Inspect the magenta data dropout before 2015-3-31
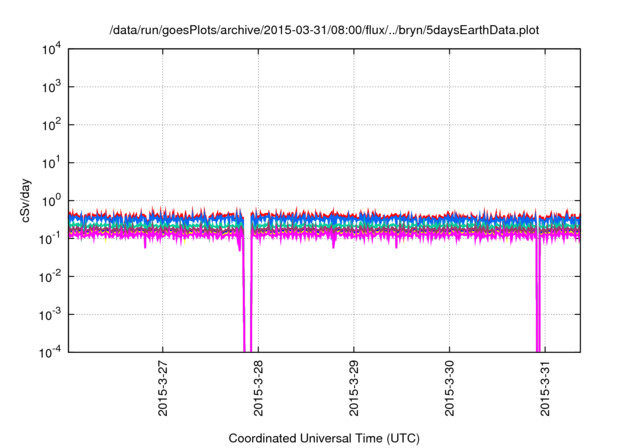 click(x=538, y=294)
